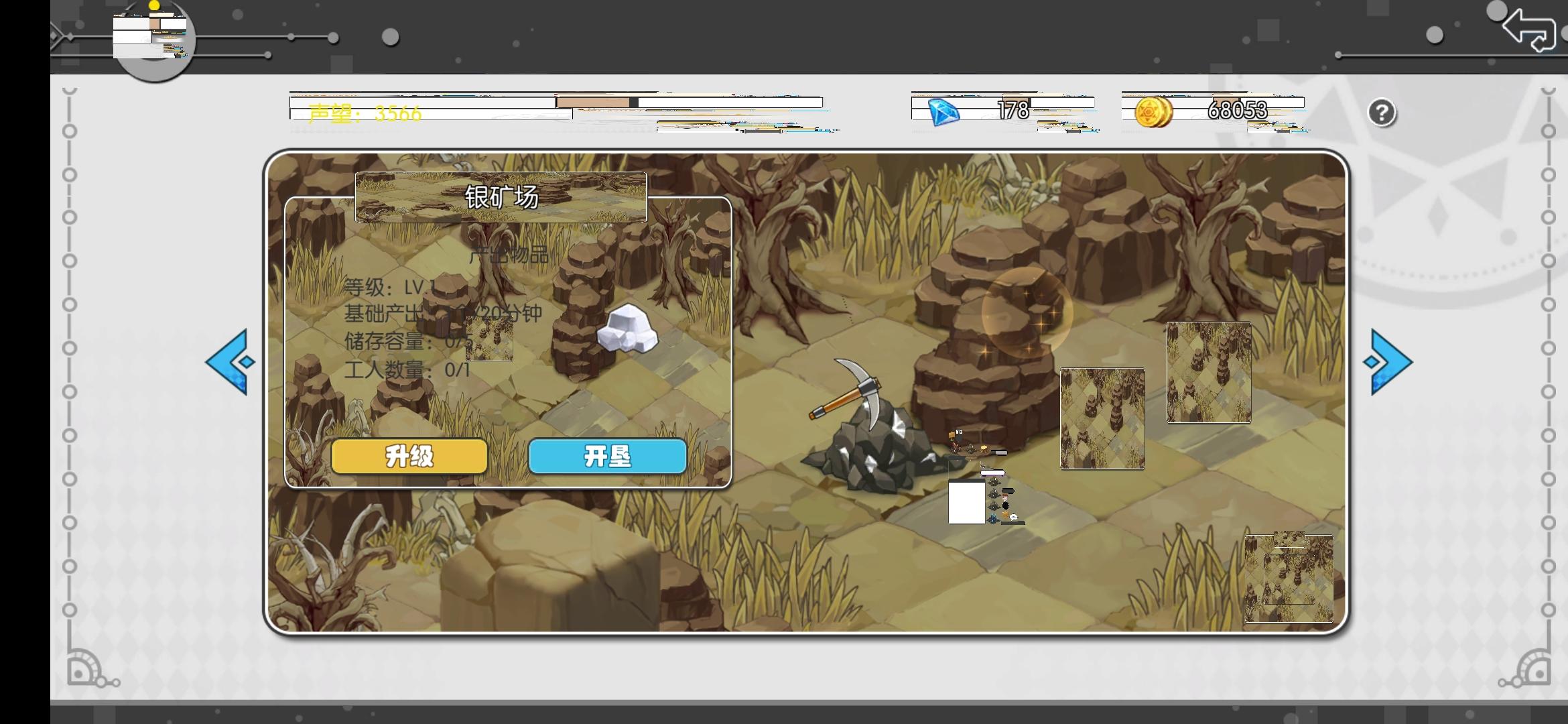1568x724 pixels.
Task: Click the 升级 upgrade button
Action: point(409,457)
